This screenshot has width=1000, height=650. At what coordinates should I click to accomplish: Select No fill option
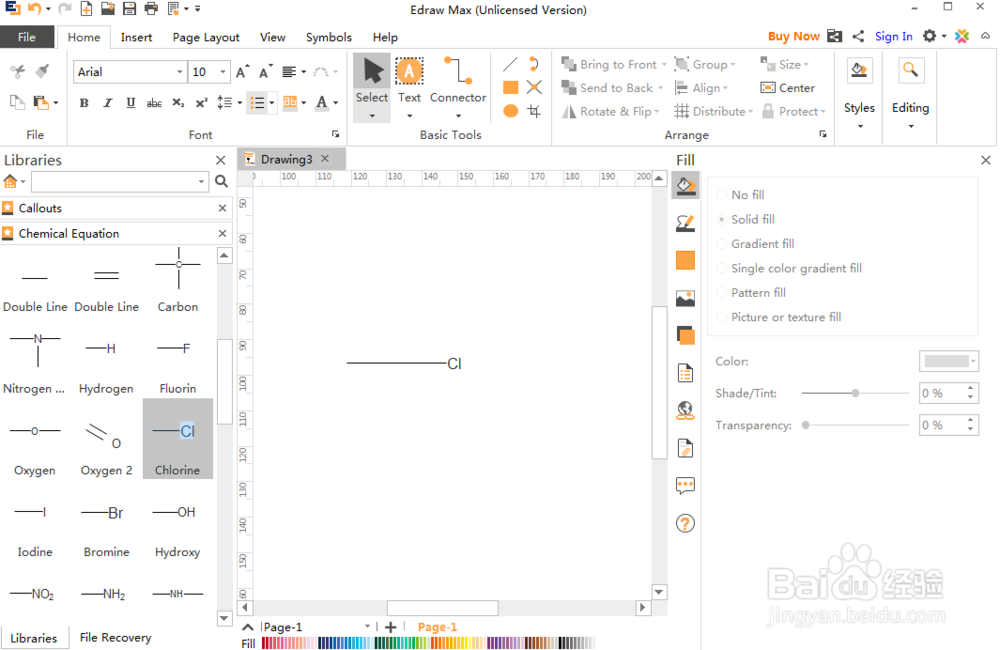(740, 195)
